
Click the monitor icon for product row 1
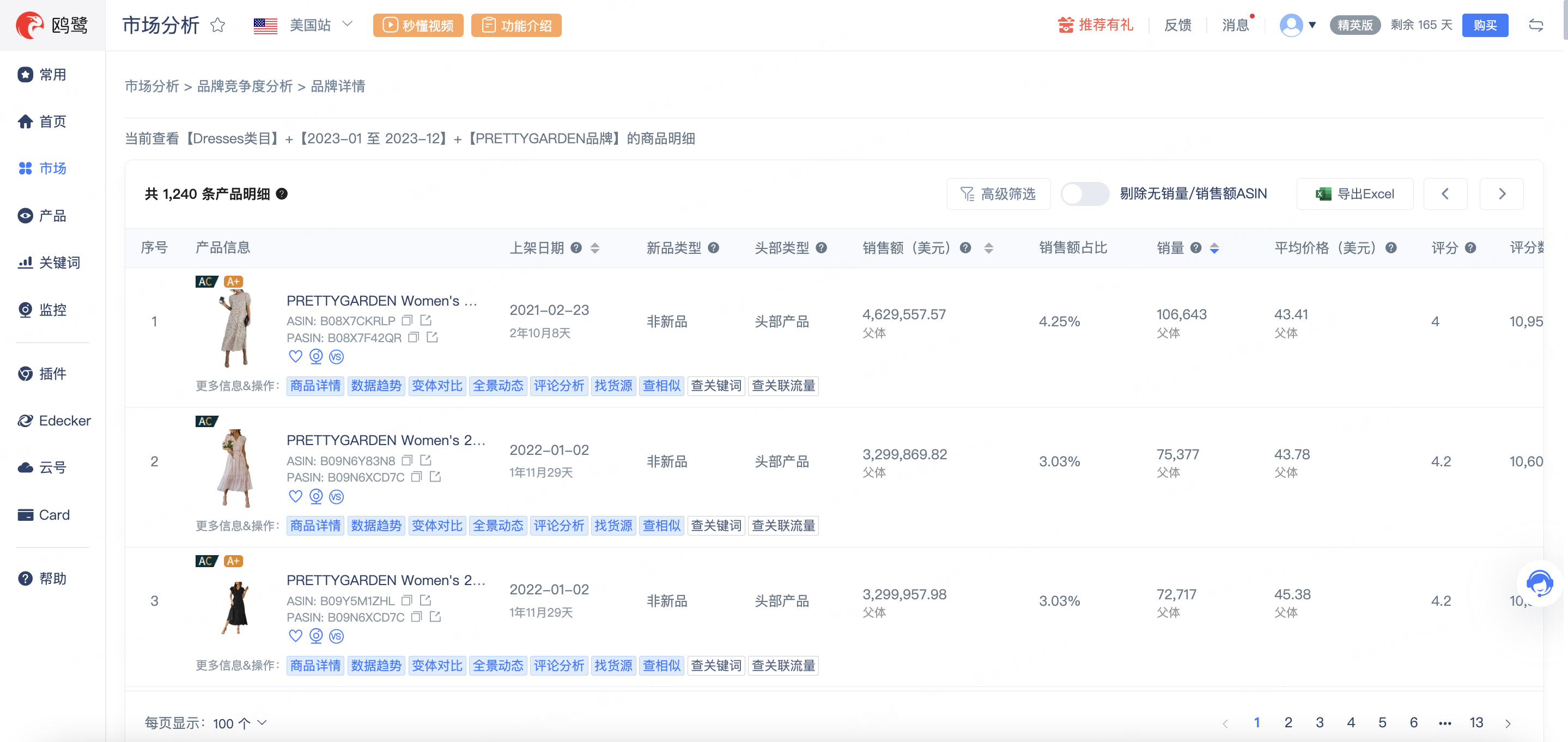316,356
